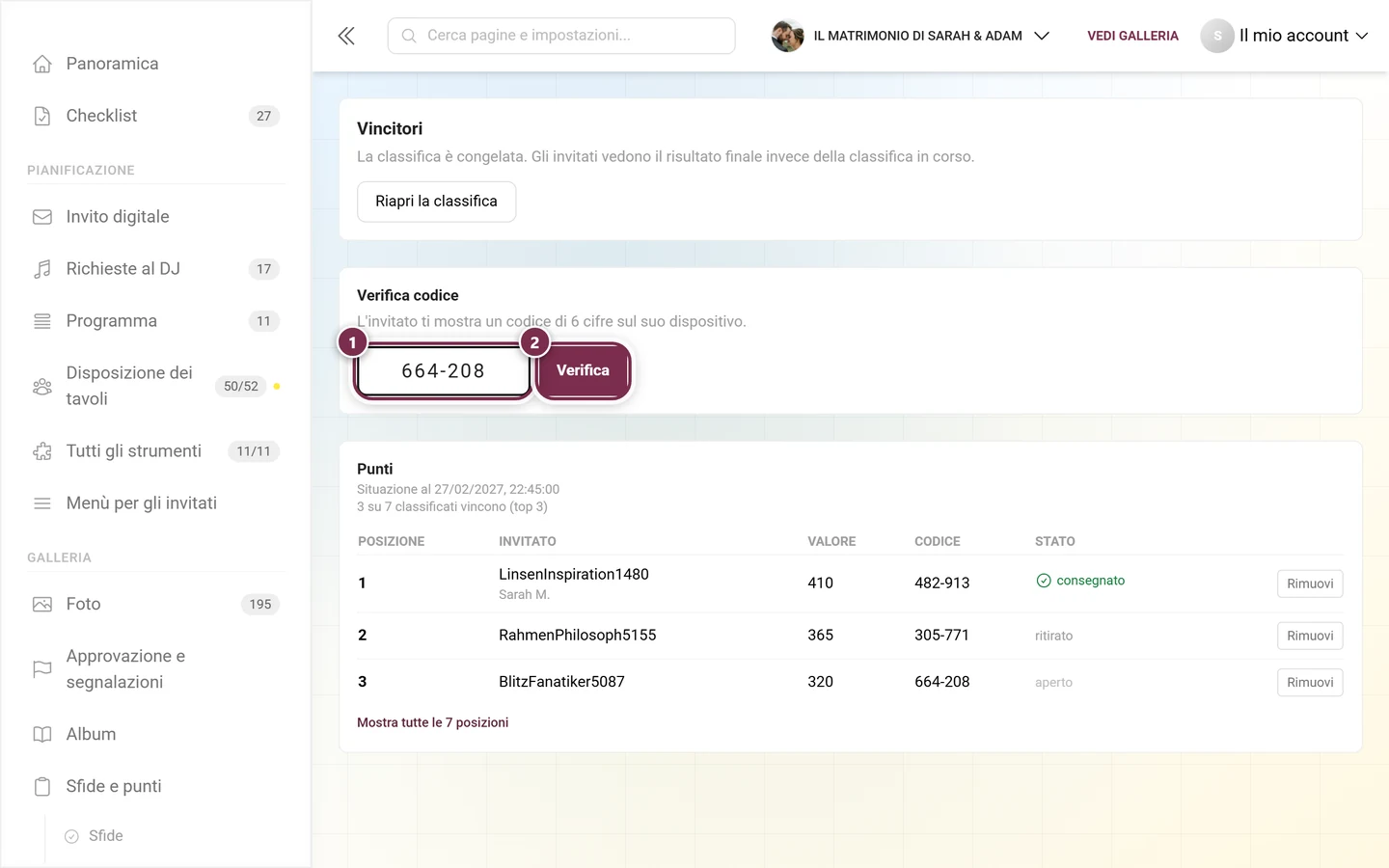Click the Disposizione dei tavoli people icon

(x=42, y=386)
